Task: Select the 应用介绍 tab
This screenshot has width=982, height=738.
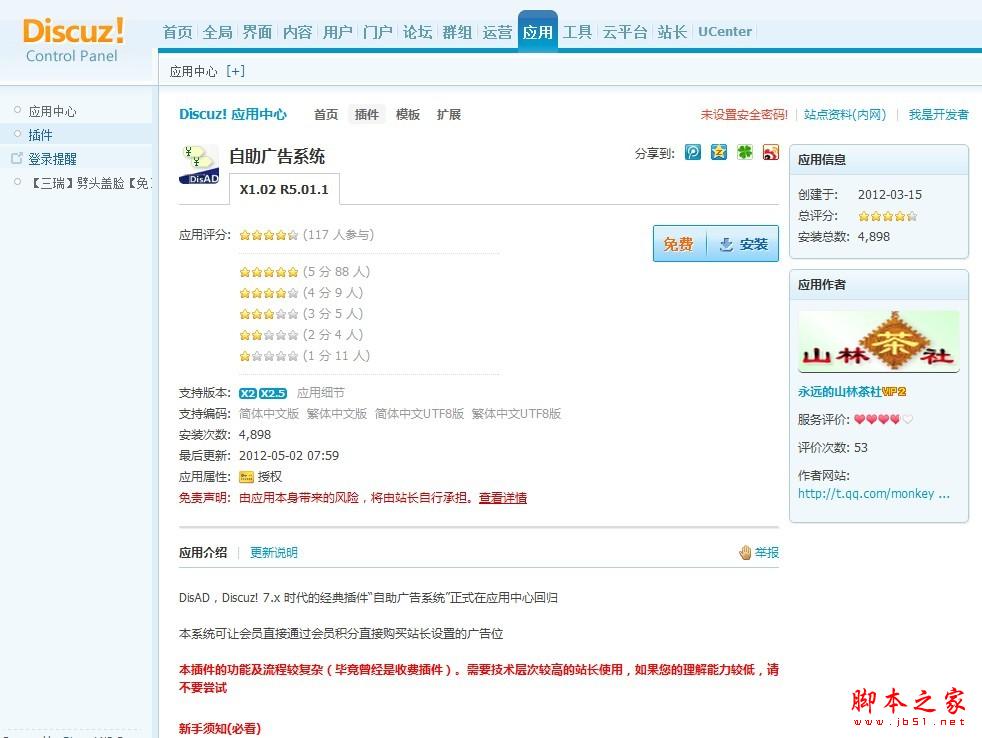Action: coord(203,553)
